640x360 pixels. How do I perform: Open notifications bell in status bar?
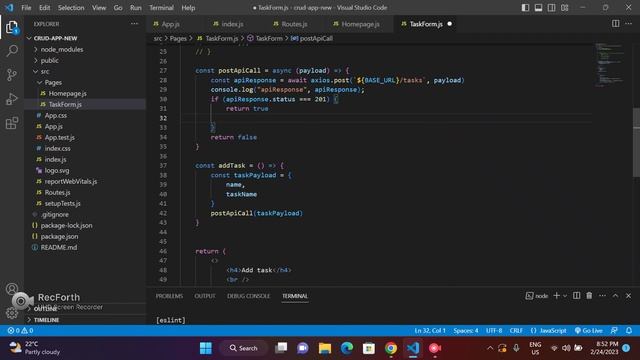[629, 331]
